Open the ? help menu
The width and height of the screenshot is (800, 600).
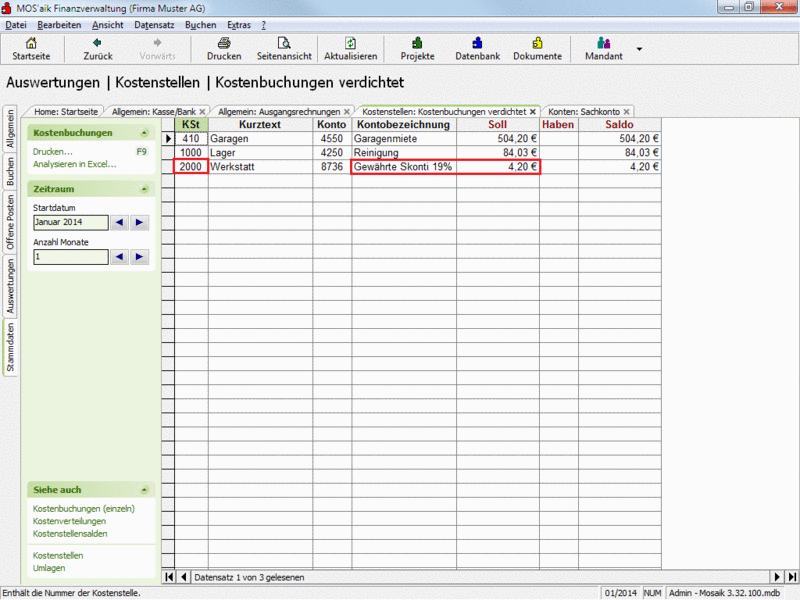point(264,25)
